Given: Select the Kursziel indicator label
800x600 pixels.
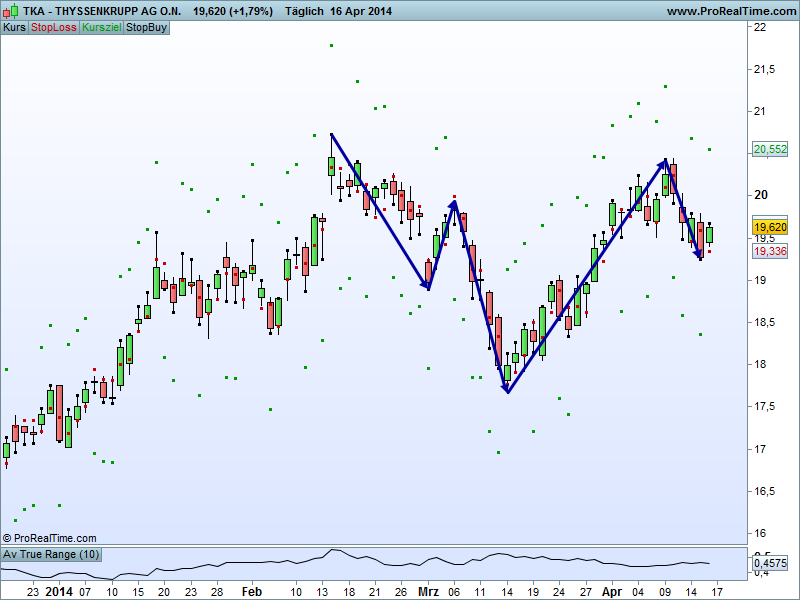Looking at the screenshot, I should [x=102, y=28].
